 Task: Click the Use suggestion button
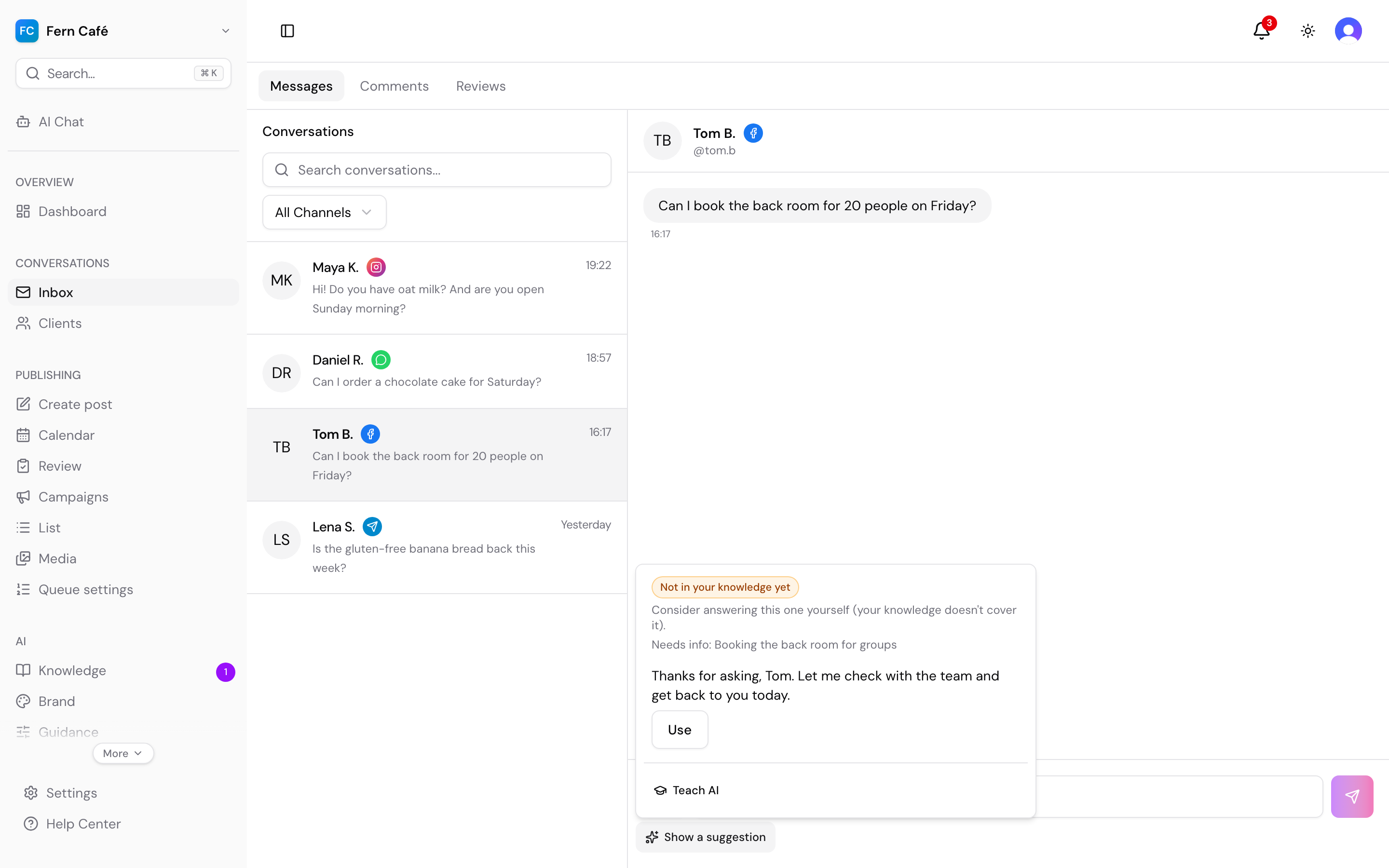click(680, 730)
